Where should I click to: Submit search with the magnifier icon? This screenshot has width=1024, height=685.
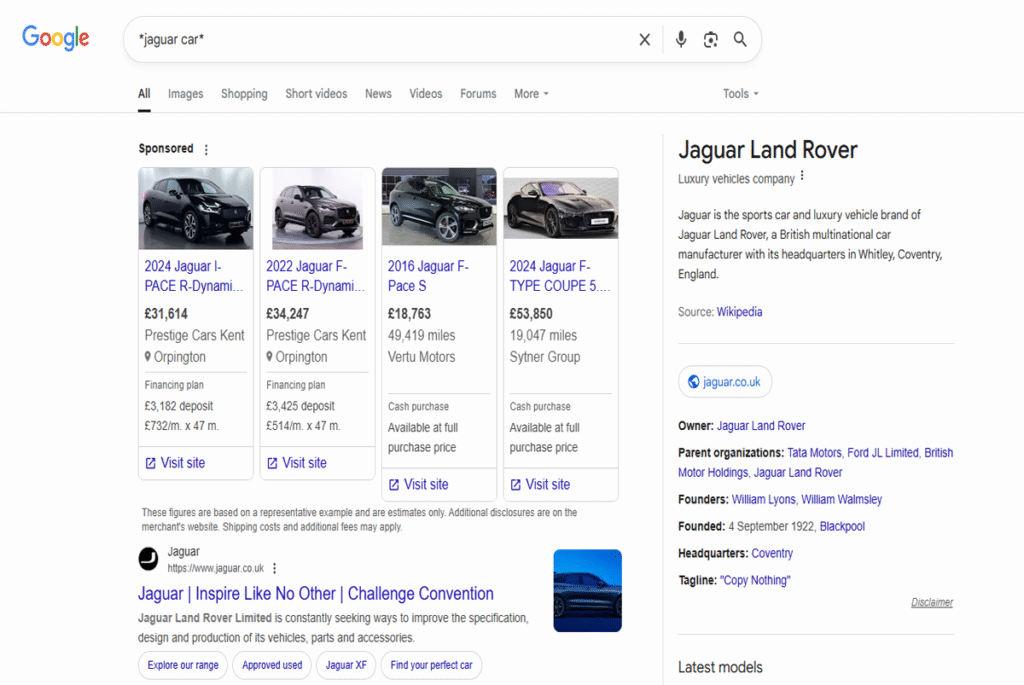click(x=740, y=39)
